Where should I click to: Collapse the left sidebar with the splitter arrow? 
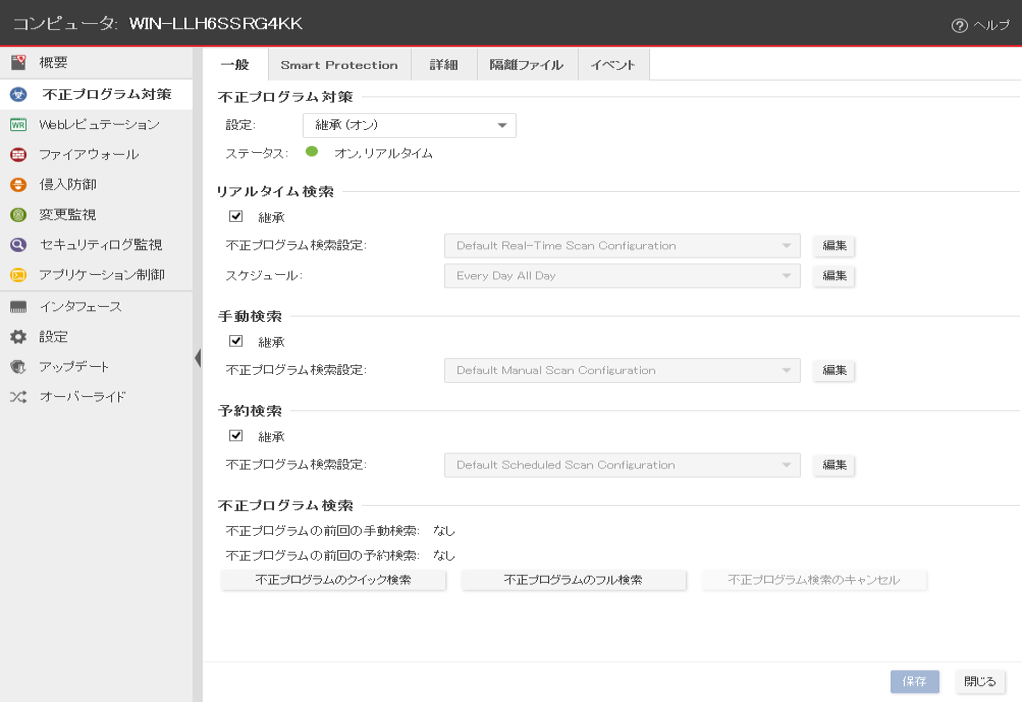197,358
